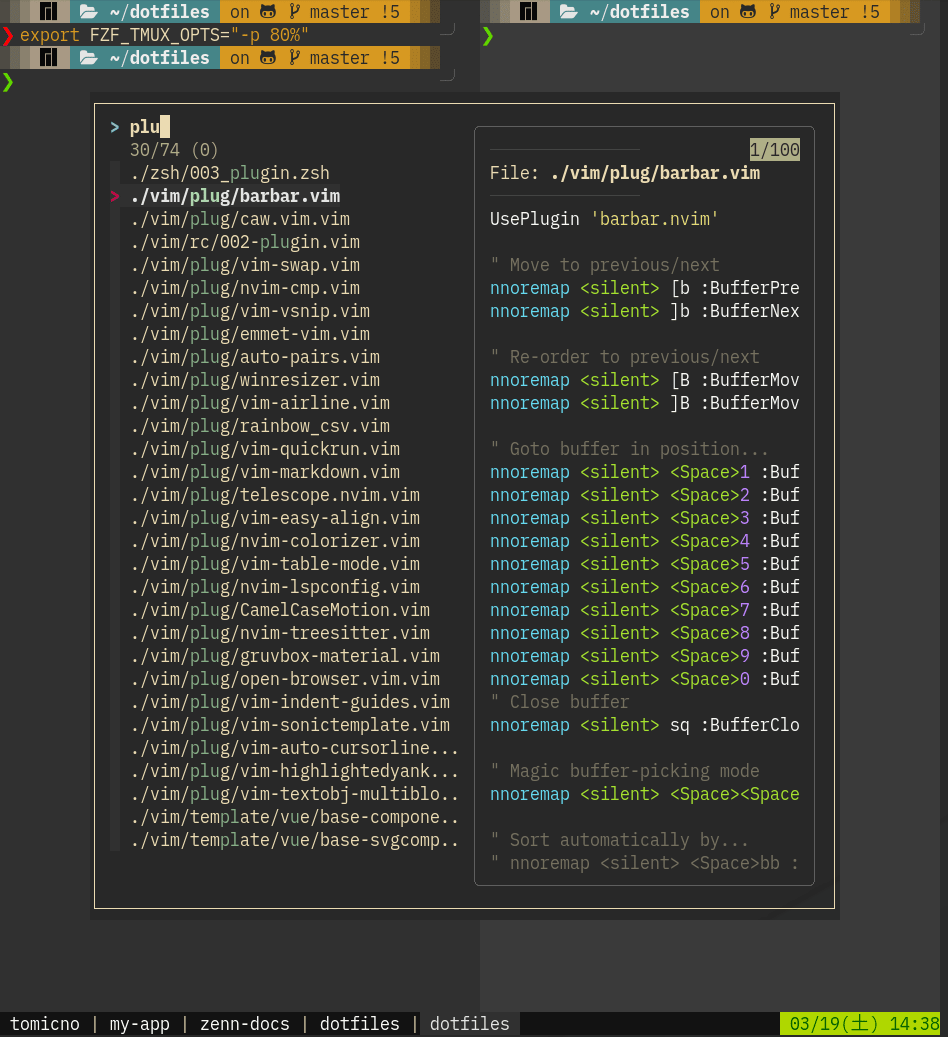Select ./vim/plug/auto-pairs.vim entry
The width and height of the screenshot is (948, 1037).
[x=255, y=357]
